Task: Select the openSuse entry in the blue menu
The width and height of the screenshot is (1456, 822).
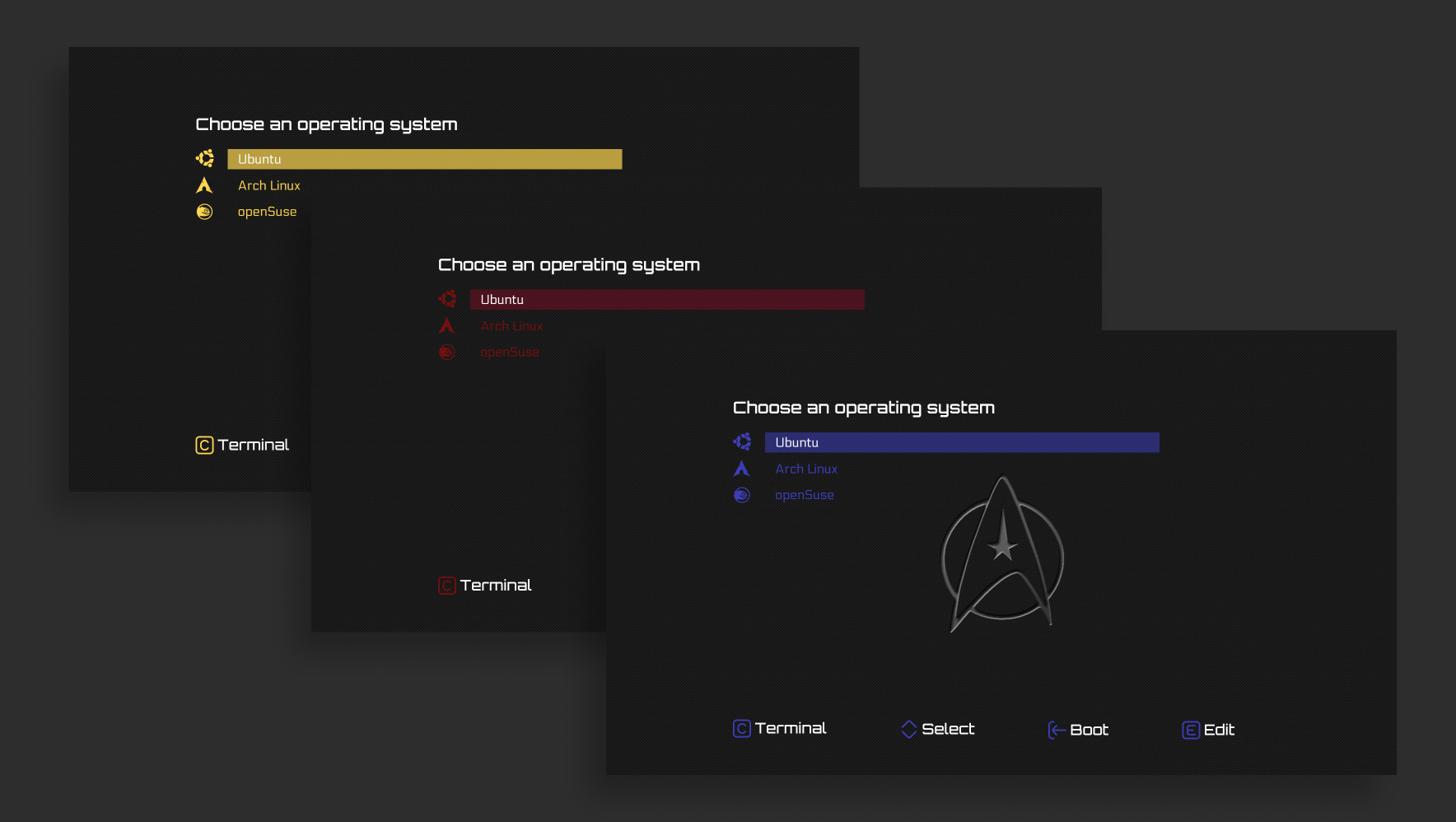Action: pos(805,494)
